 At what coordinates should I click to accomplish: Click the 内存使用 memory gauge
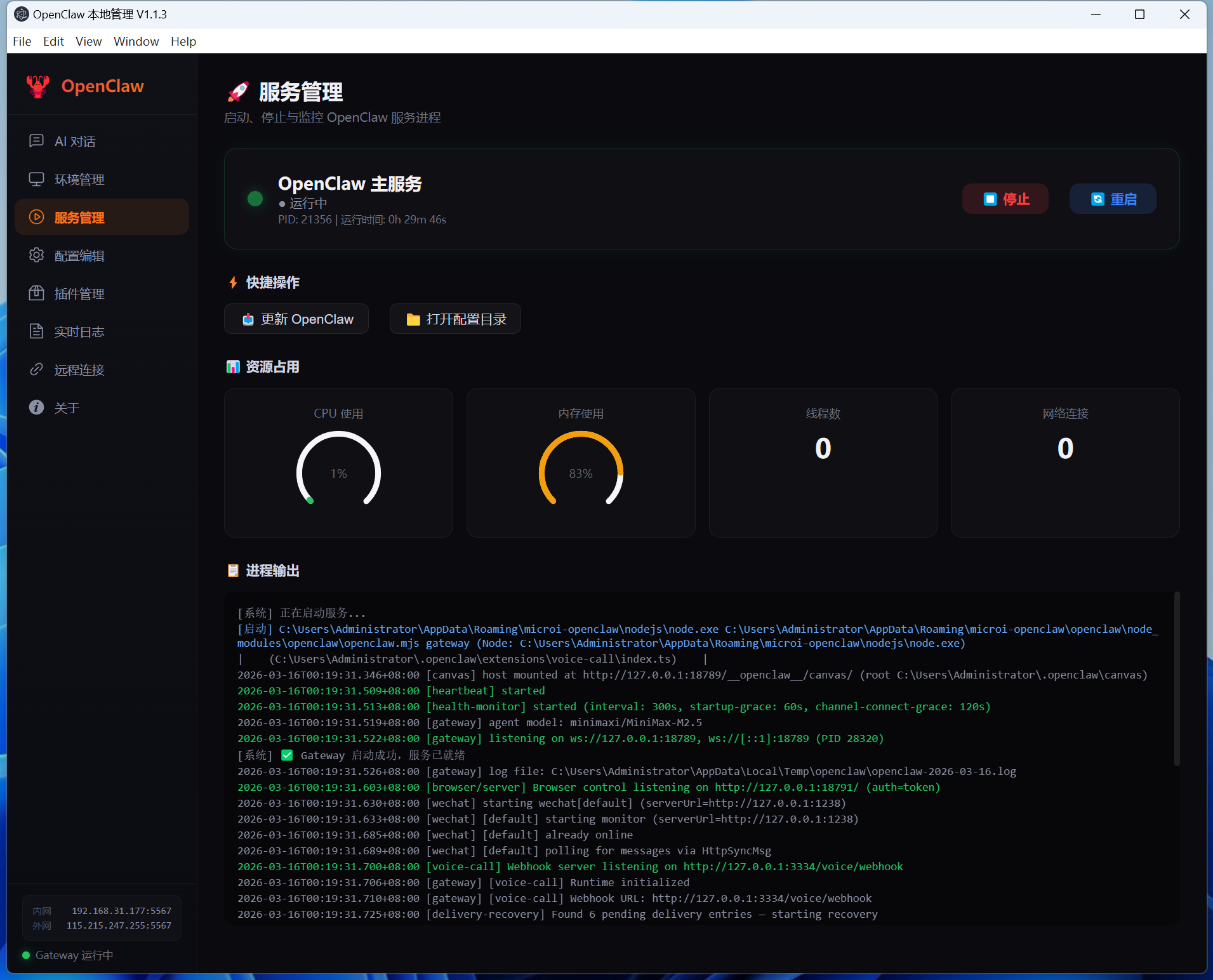coord(580,470)
